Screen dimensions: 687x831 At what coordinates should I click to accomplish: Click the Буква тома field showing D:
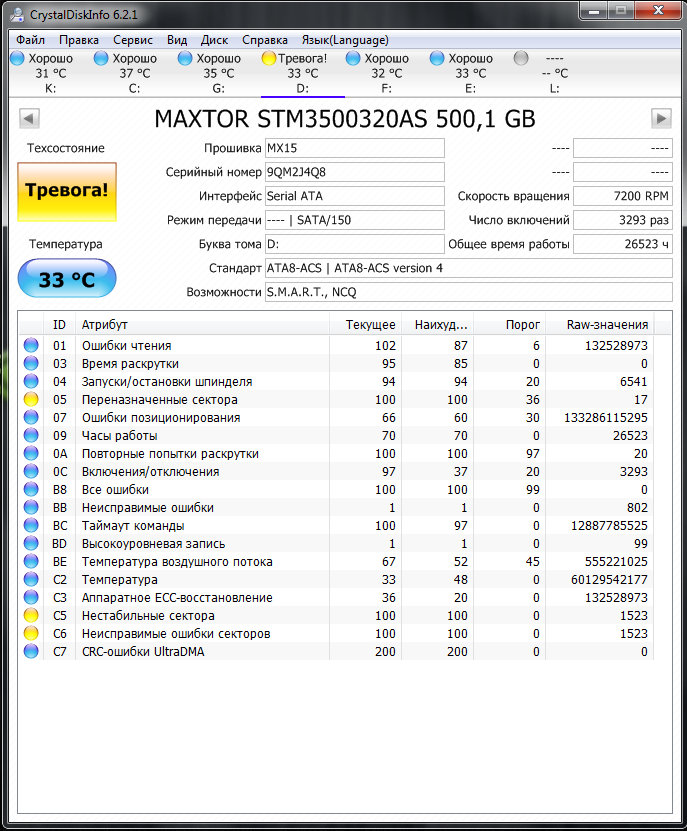[355, 244]
